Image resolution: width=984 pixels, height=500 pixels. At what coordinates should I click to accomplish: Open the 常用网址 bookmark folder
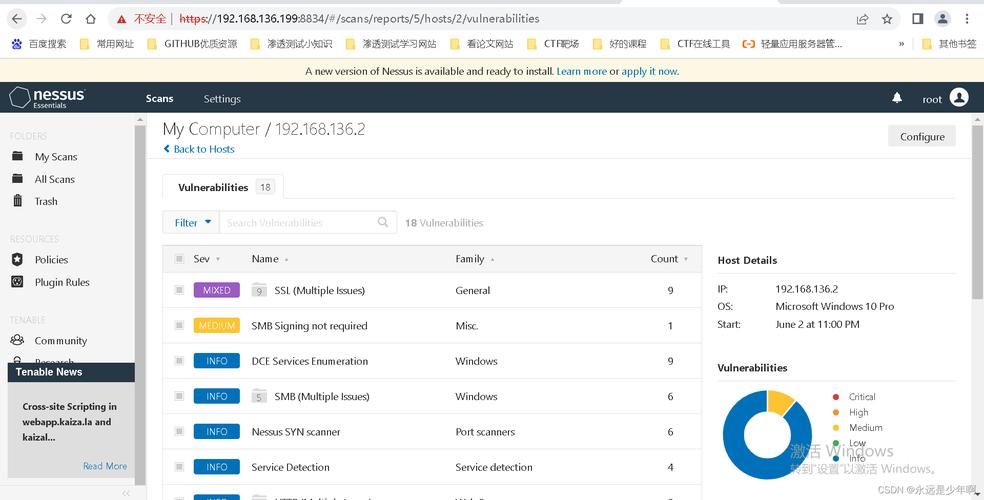[x=107, y=44]
